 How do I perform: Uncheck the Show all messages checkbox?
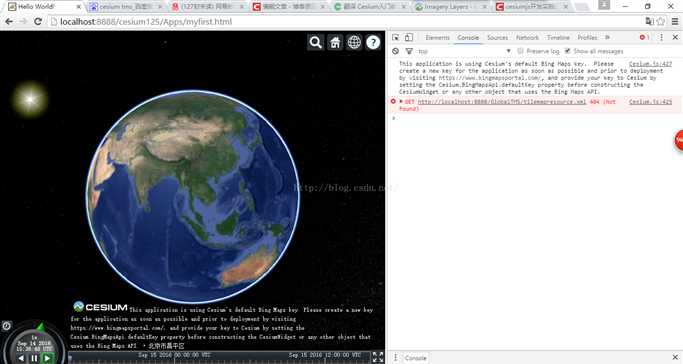pyautogui.click(x=567, y=51)
